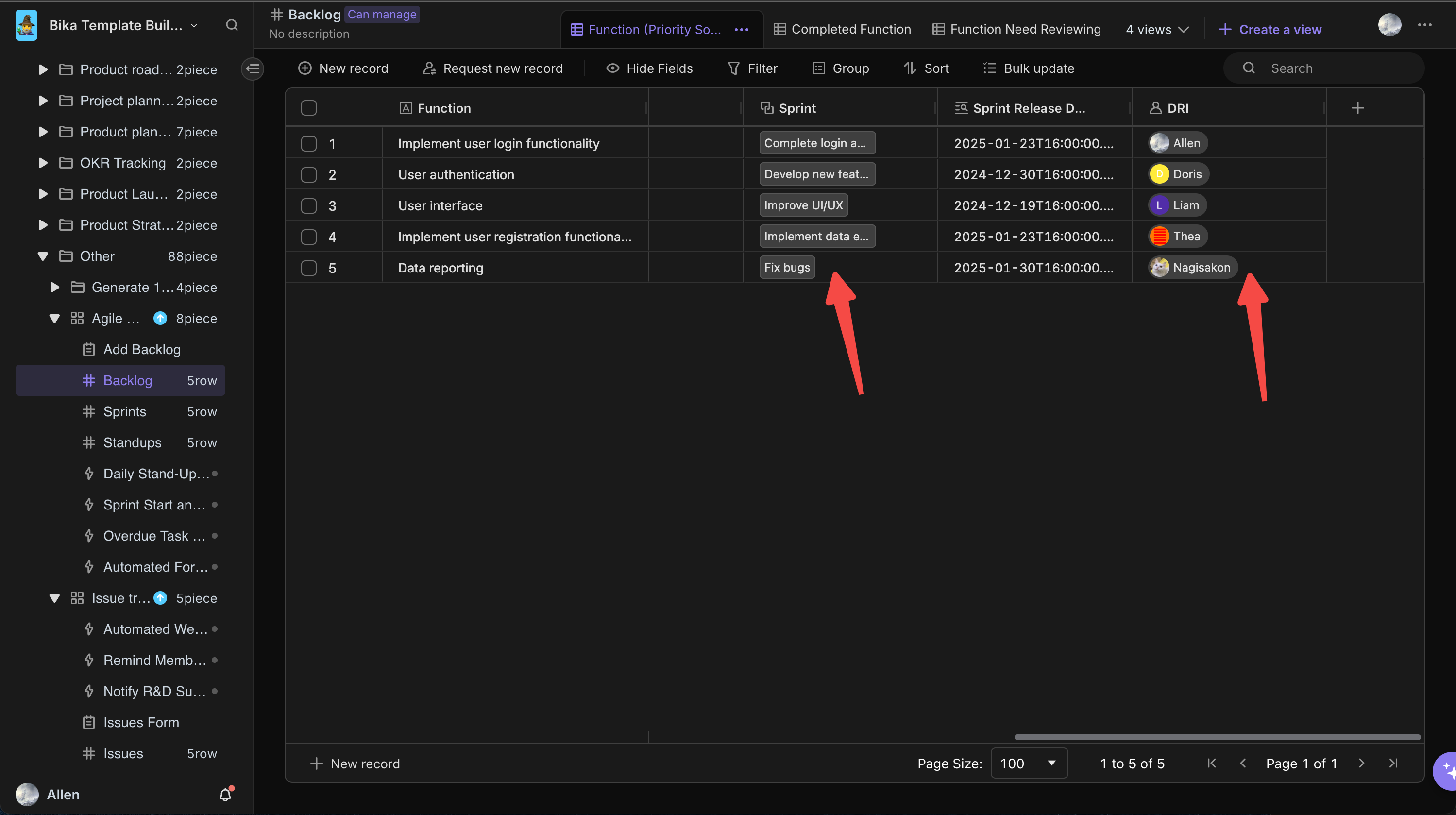Open the Page Size dropdown

click(x=1029, y=763)
